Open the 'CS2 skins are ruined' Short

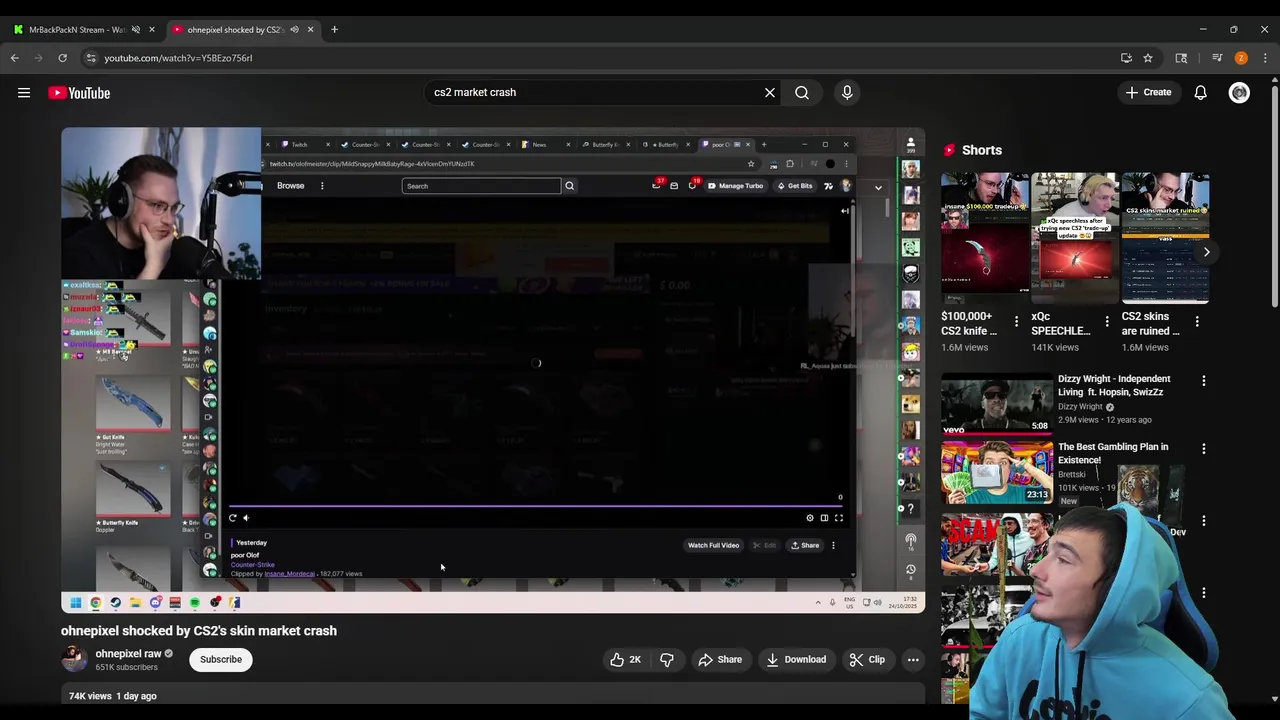pyautogui.click(x=1165, y=238)
